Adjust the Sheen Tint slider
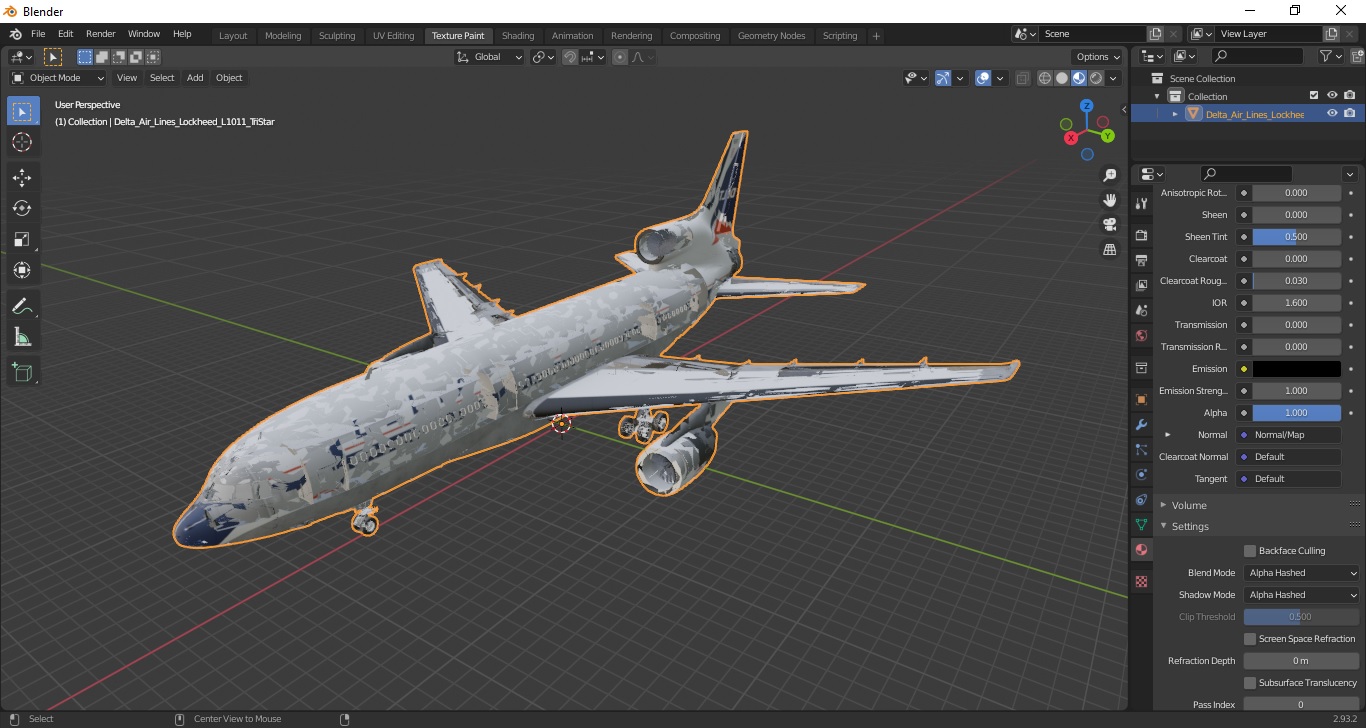The height and width of the screenshot is (728, 1366). (1296, 237)
